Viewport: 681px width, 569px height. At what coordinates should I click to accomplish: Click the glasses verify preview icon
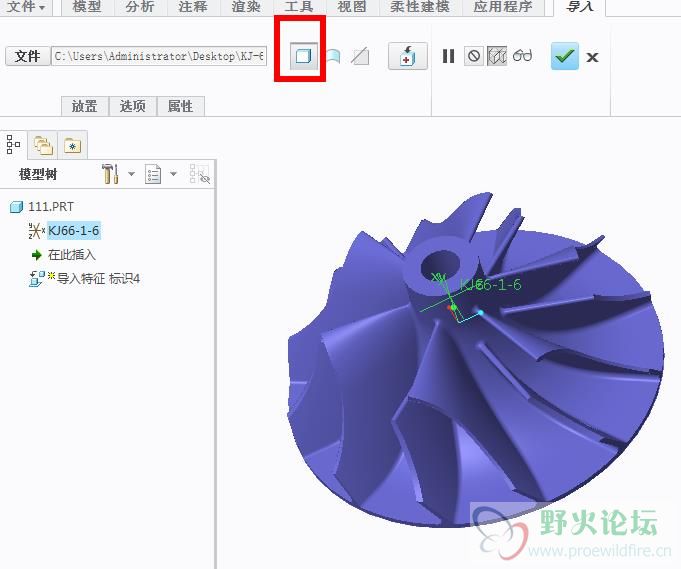522,56
